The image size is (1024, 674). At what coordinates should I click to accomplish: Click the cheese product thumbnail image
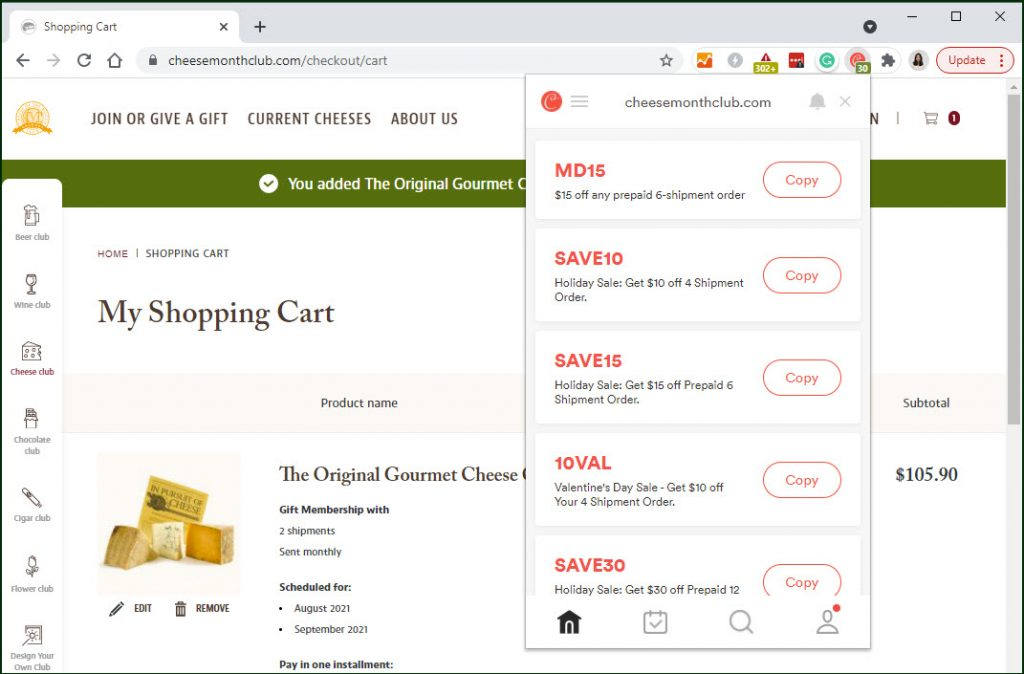tap(169, 524)
